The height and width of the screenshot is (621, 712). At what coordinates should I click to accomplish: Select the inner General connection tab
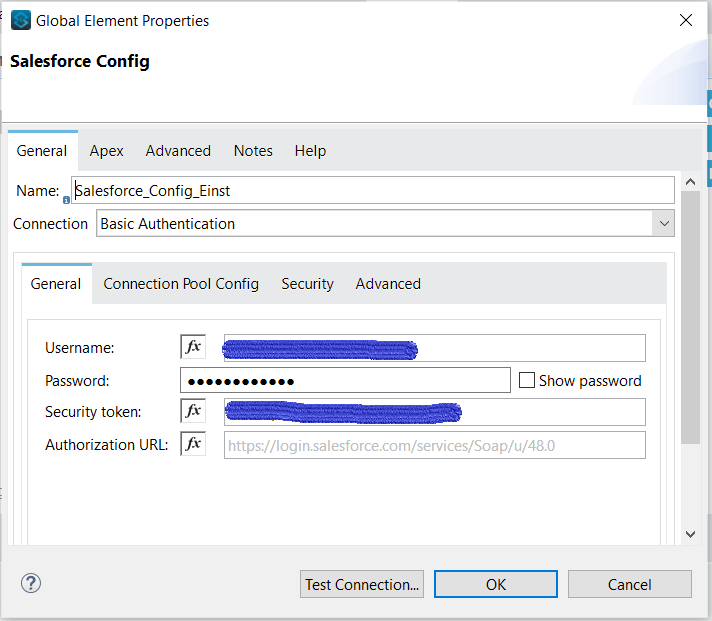point(56,284)
